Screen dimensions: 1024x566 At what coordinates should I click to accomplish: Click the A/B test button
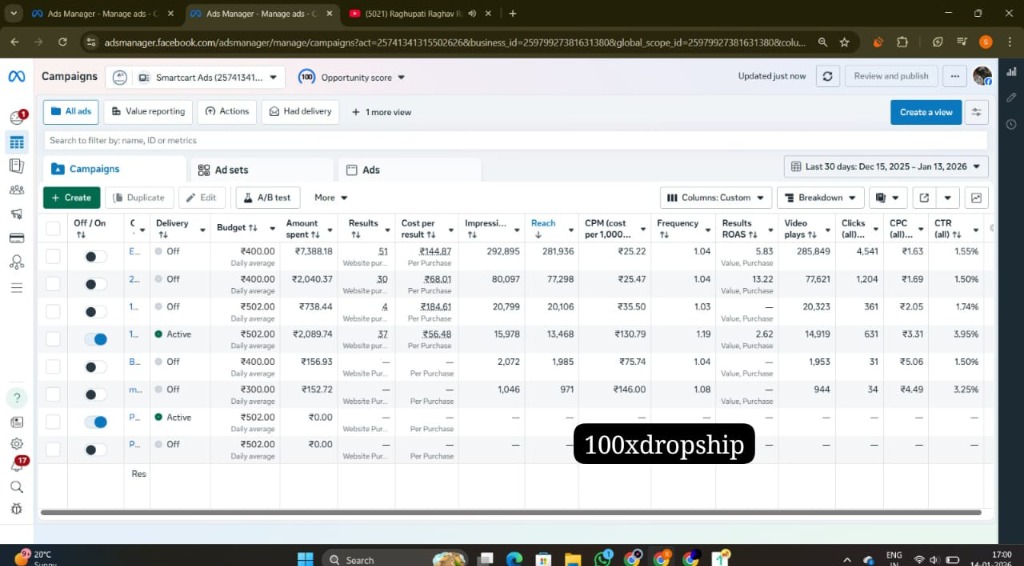(x=268, y=198)
